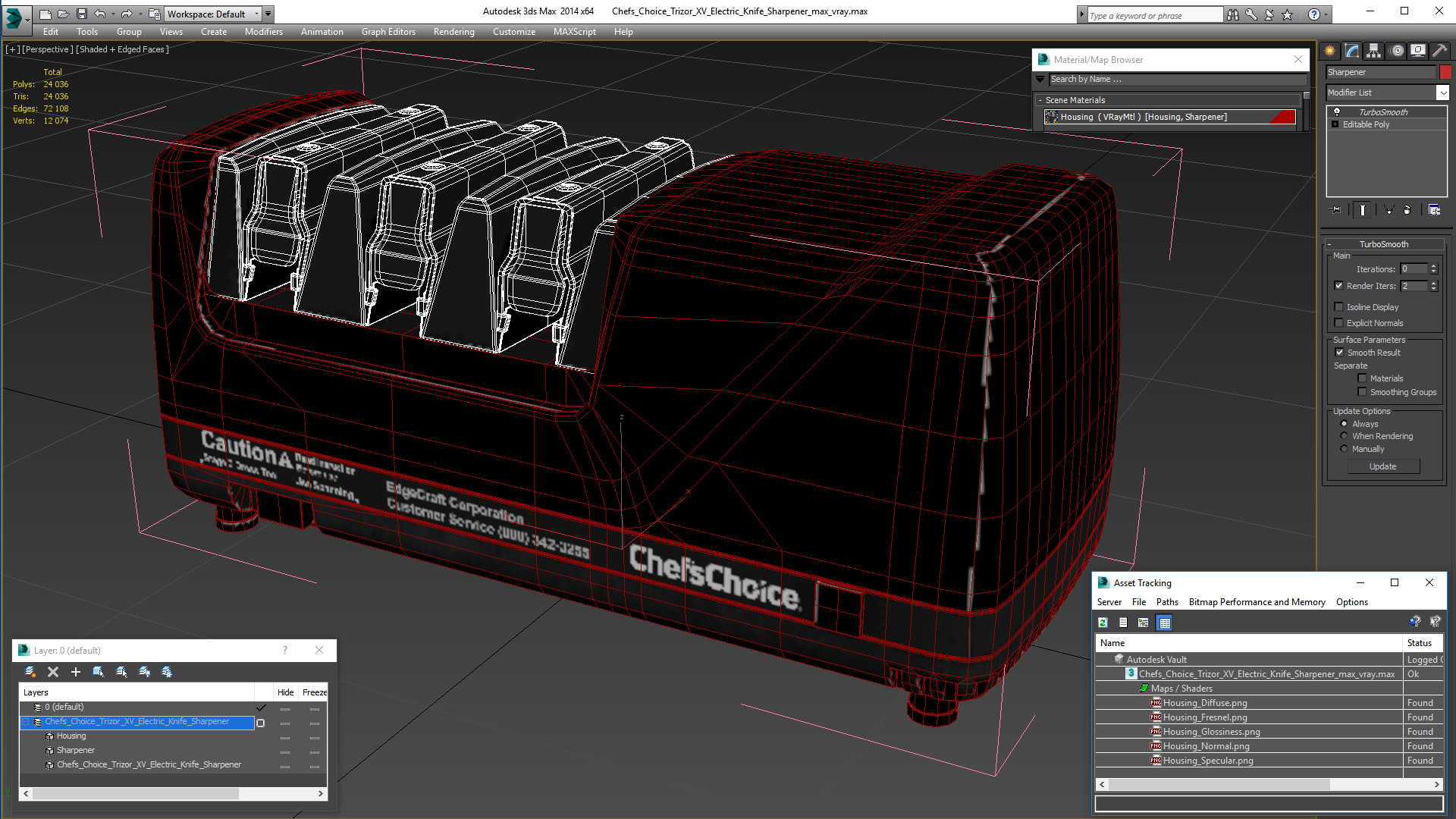Enable Isoline Display checkbox
This screenshot has width=1456, height=819.
pos(1339,307)
